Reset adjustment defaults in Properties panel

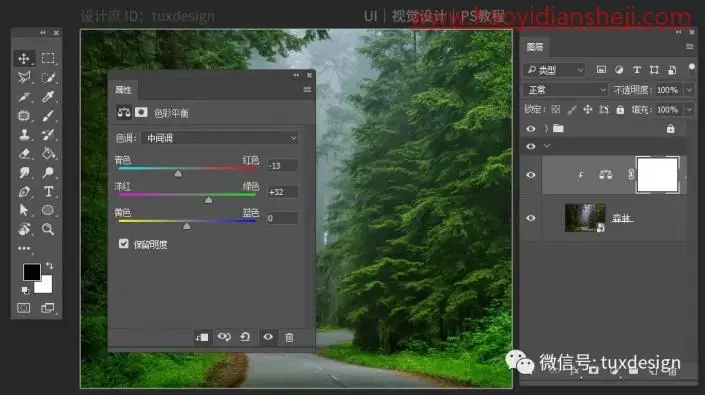[x=245, y=337]
